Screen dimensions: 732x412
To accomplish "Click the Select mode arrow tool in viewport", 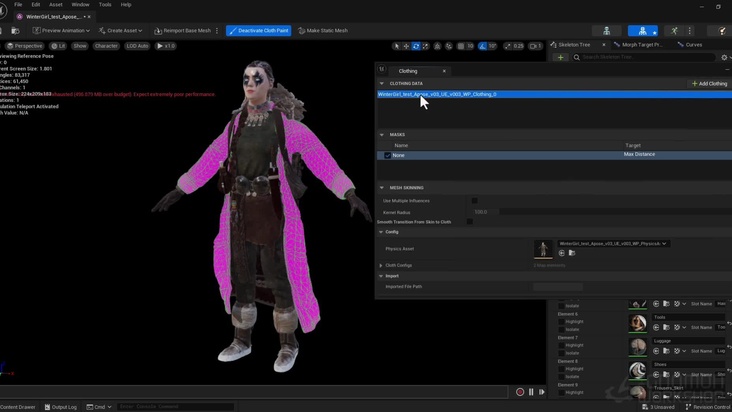I will [396, 46].
